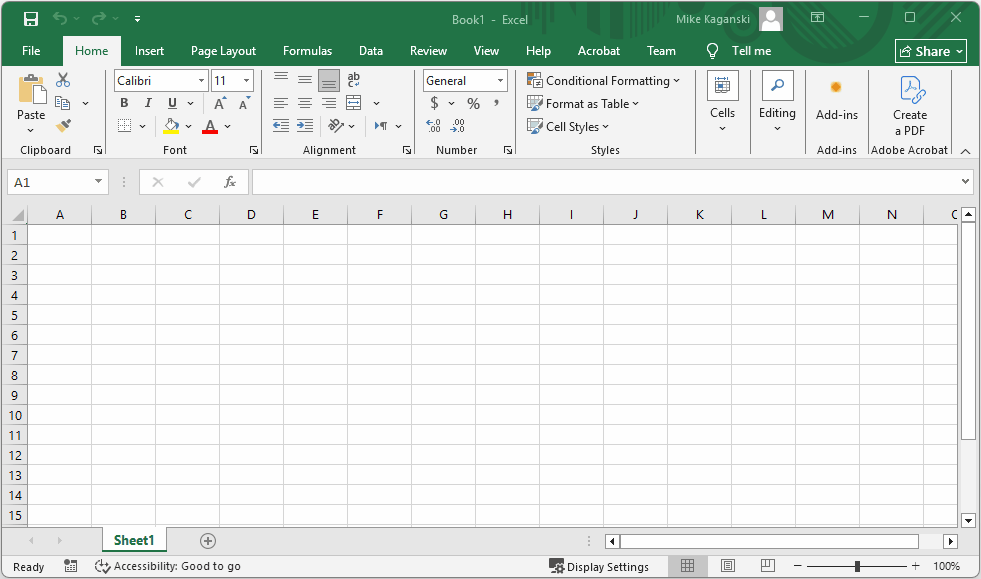This screenshot has width=981, height=579.
Task: Switch to the Formulas tab
Action: pos(307,51)
